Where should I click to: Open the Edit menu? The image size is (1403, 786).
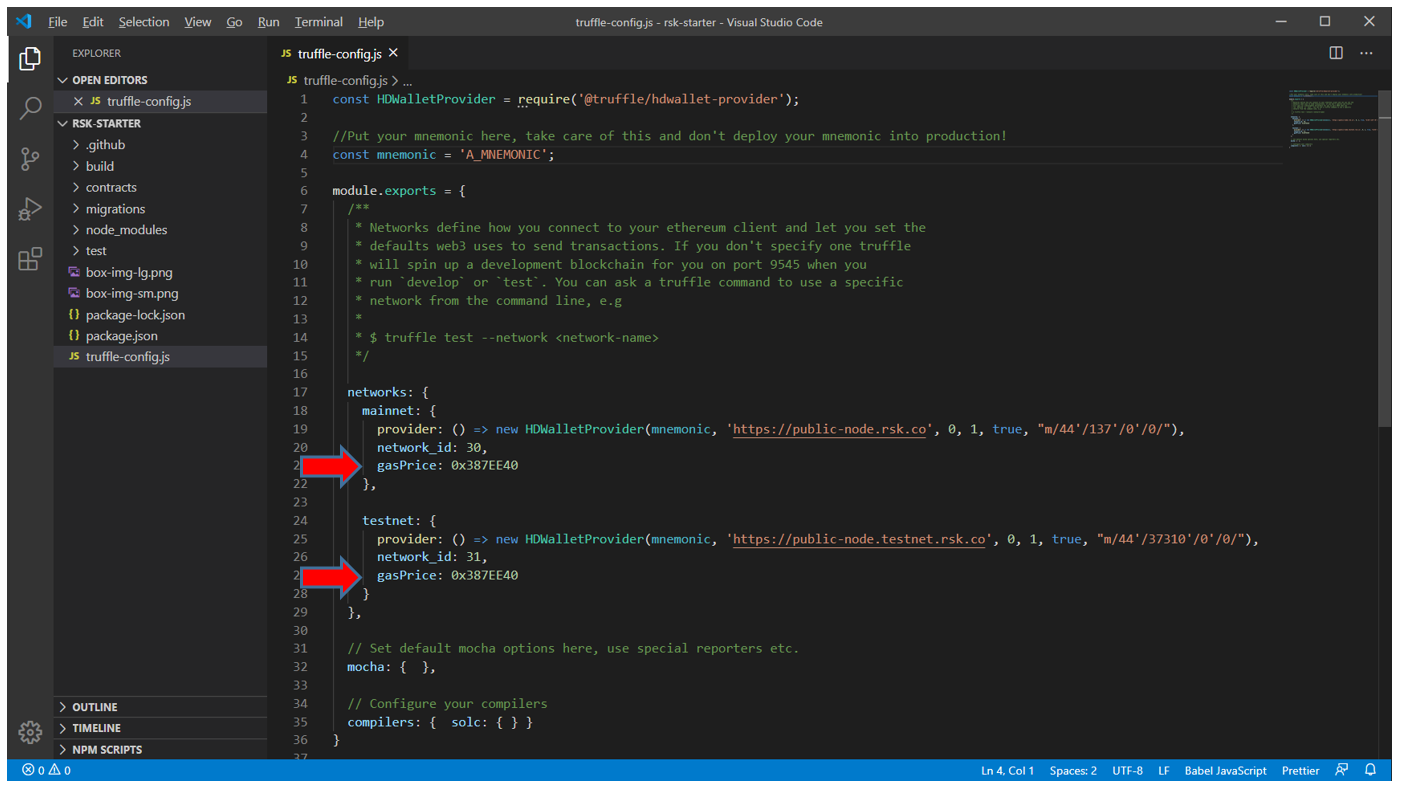pyautogui.click(x=93, y=22)
